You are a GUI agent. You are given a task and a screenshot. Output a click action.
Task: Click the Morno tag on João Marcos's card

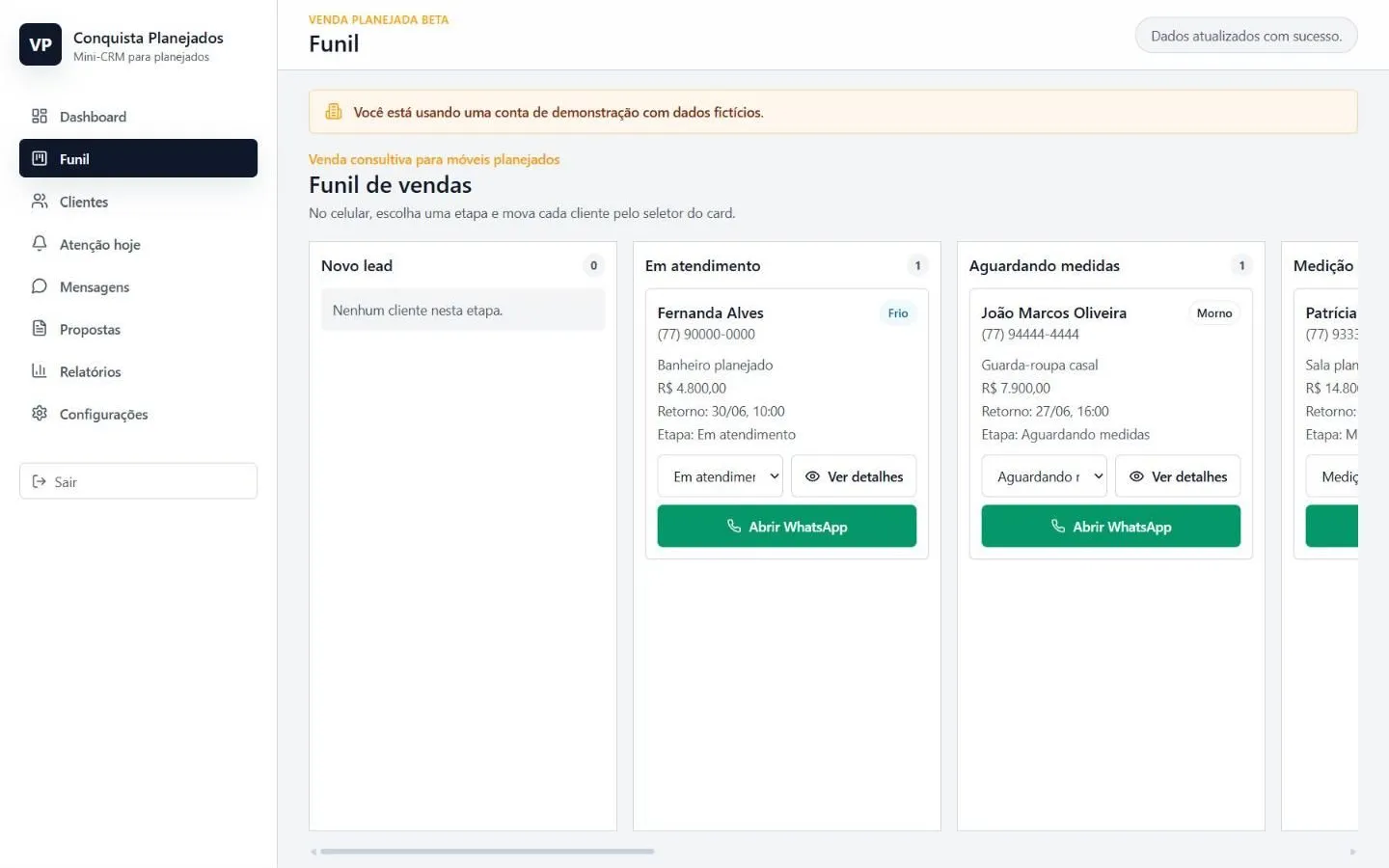(x=1214, y=313)
